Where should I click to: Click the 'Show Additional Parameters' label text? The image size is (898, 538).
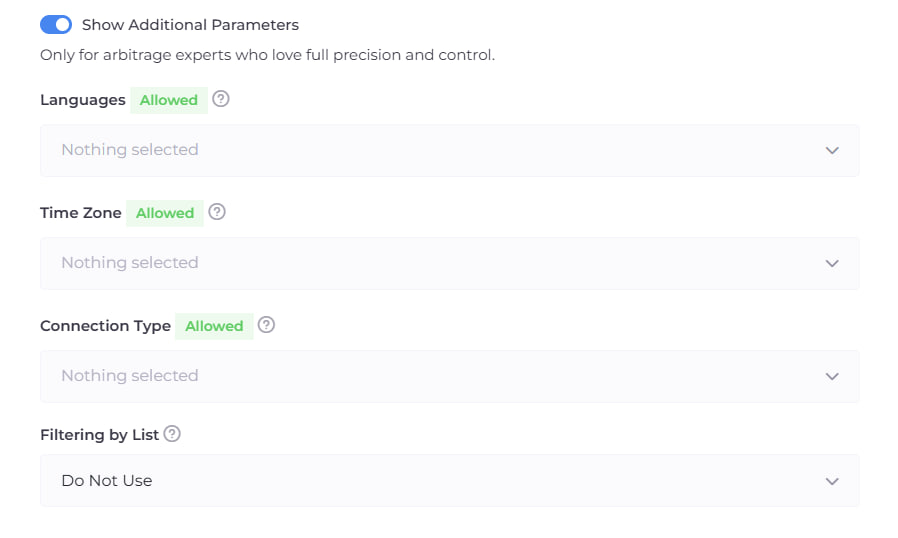pos(190,24)
